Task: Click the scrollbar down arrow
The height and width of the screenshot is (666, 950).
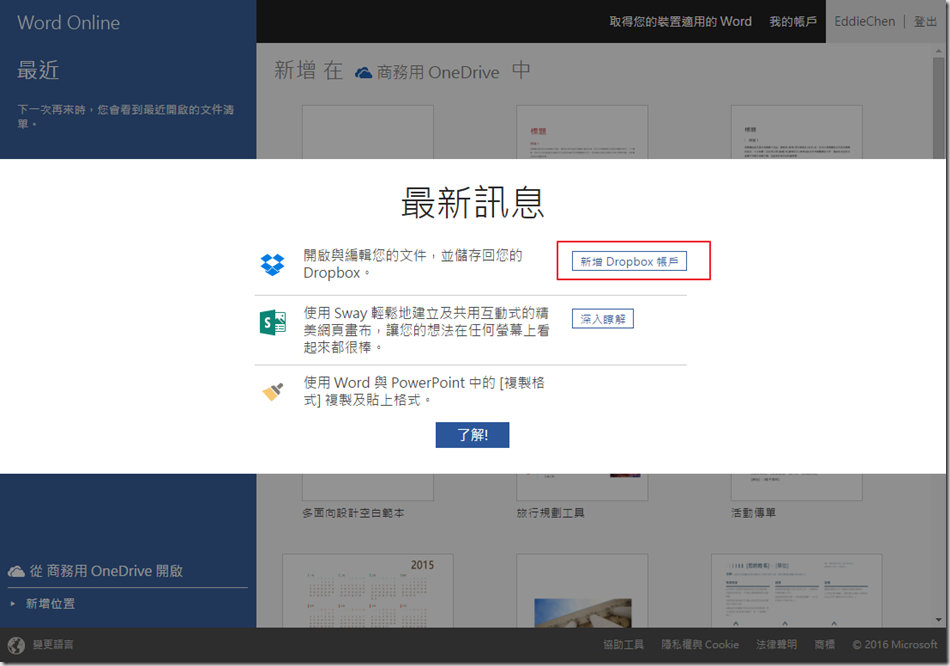Action: click(x=938, y=620)
